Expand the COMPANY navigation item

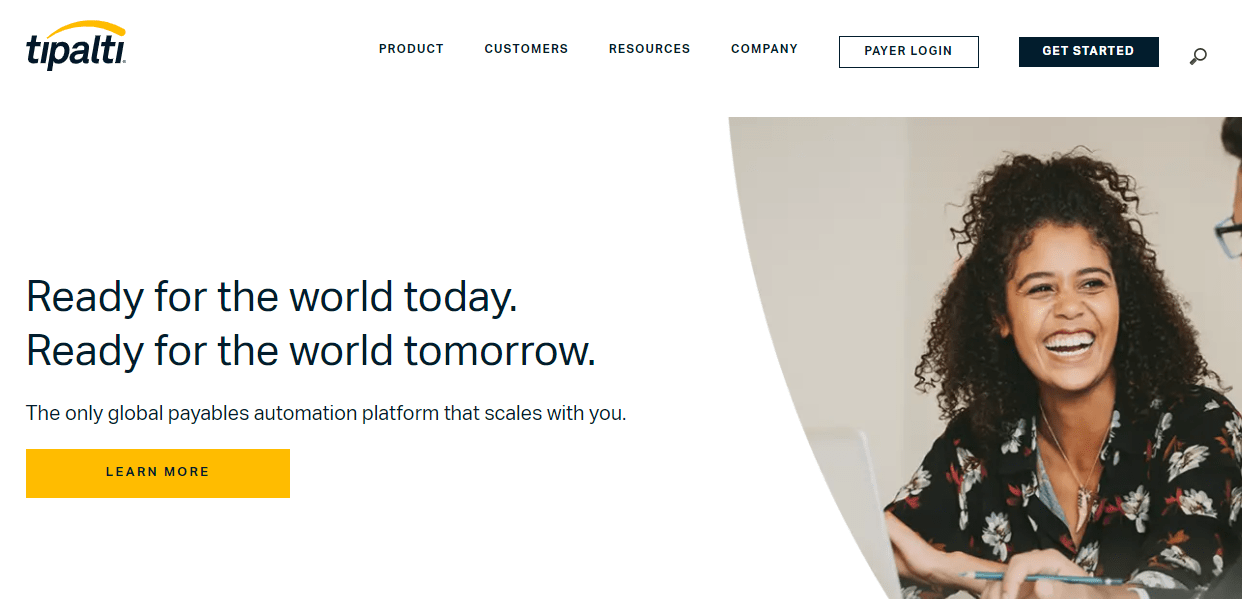764,49
